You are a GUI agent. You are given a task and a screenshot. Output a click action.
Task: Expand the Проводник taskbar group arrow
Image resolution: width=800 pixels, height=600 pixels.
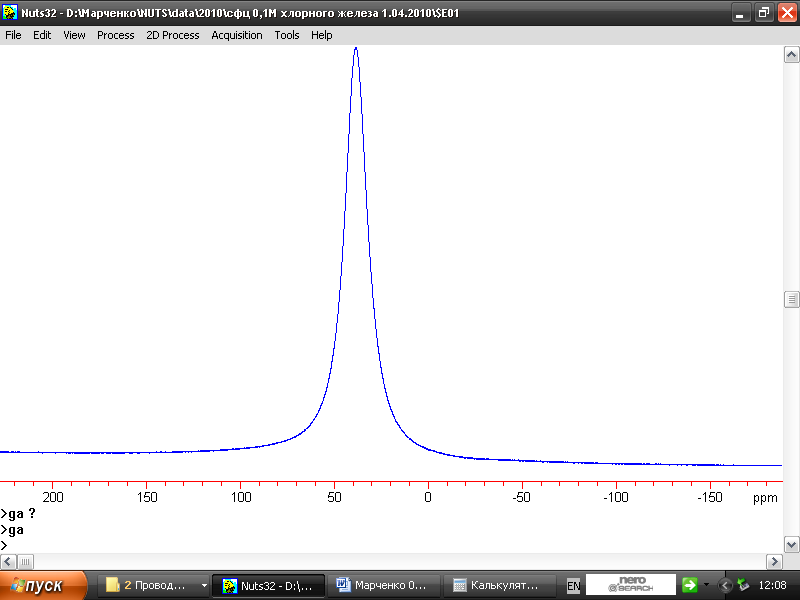click(x=204, y=585)
